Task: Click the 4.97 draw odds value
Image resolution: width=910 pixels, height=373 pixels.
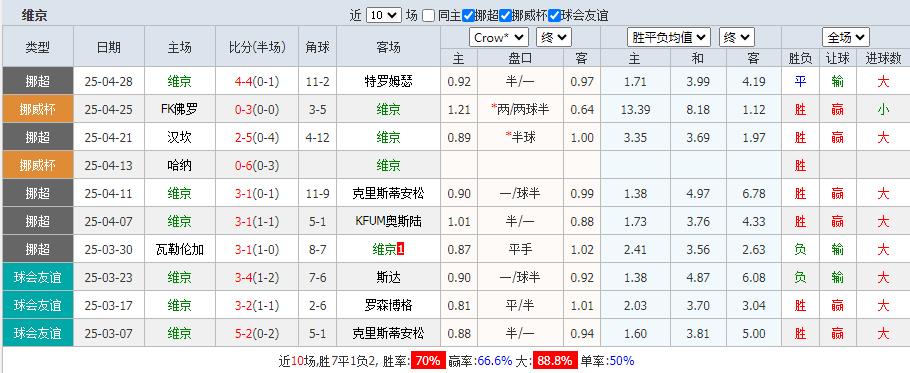Action: pos(698,193)
